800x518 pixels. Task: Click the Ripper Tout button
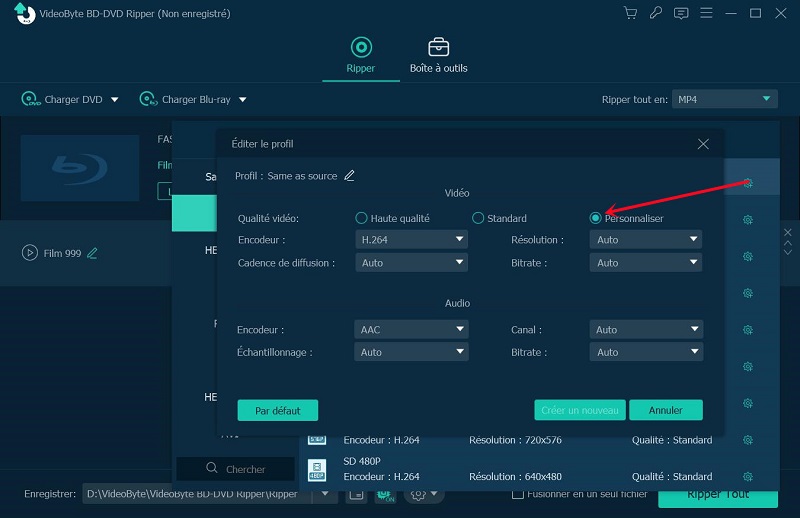pyautogui.click(x=718, y=499)
